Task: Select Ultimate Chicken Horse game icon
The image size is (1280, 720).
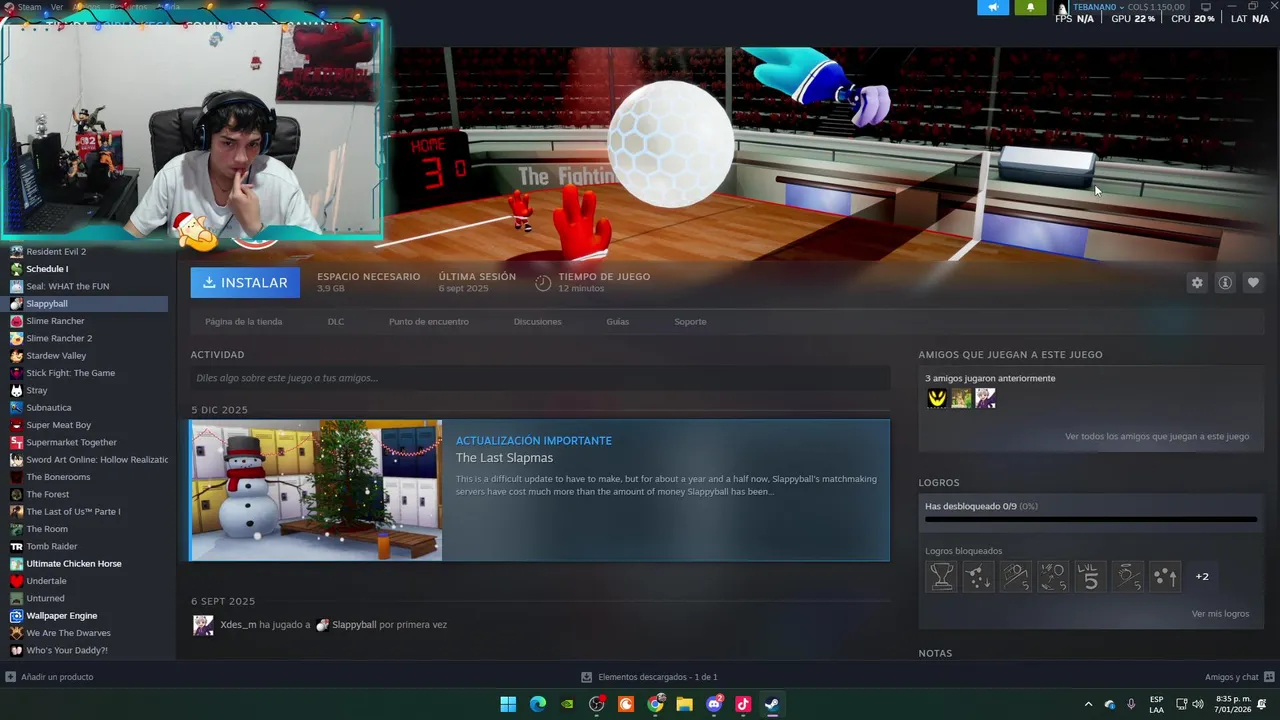Action: (16, 564)
